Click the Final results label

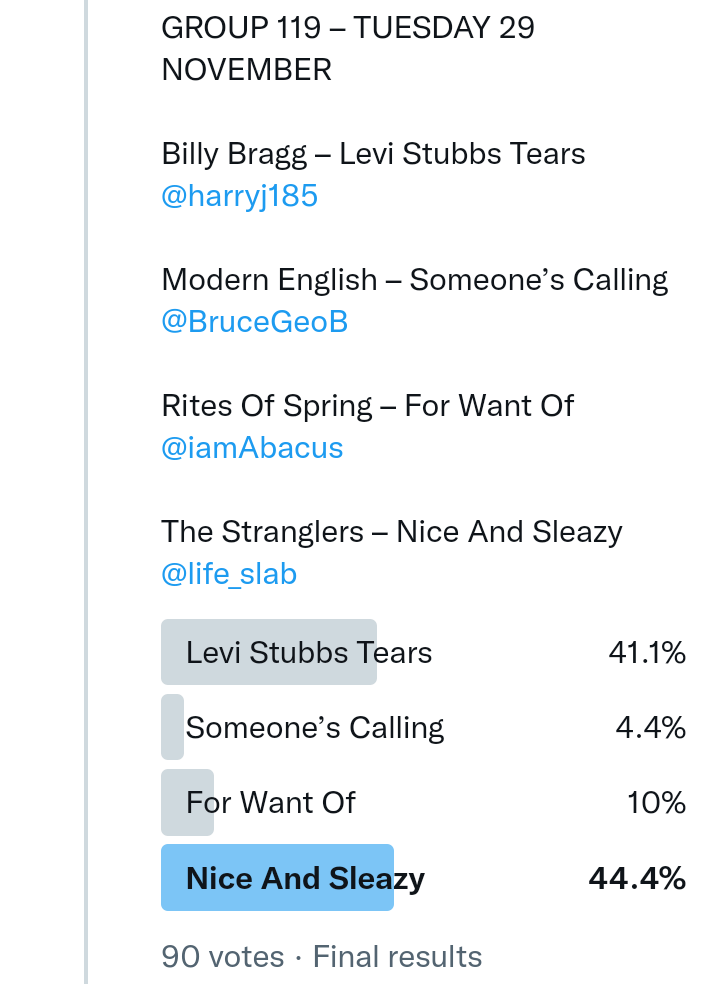[x=397, y=957]
